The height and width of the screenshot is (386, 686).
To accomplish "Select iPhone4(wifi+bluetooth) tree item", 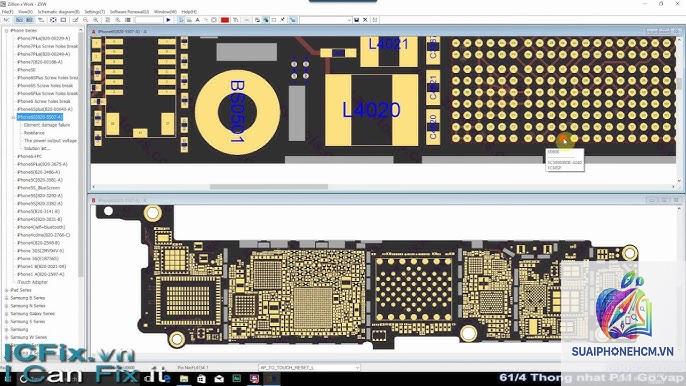I will point(41,227).
